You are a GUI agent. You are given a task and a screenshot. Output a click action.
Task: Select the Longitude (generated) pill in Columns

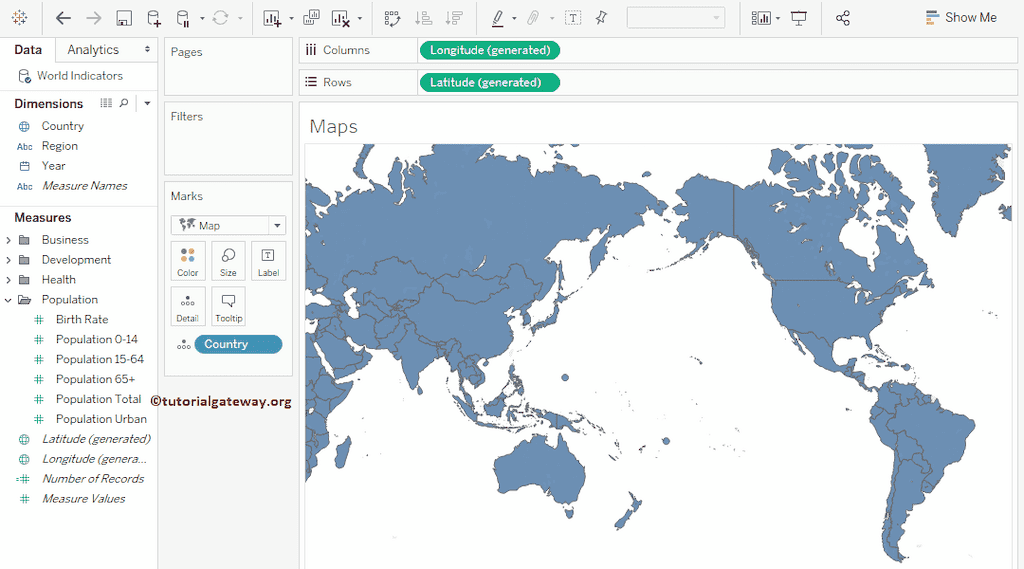(x=490, y=50)
